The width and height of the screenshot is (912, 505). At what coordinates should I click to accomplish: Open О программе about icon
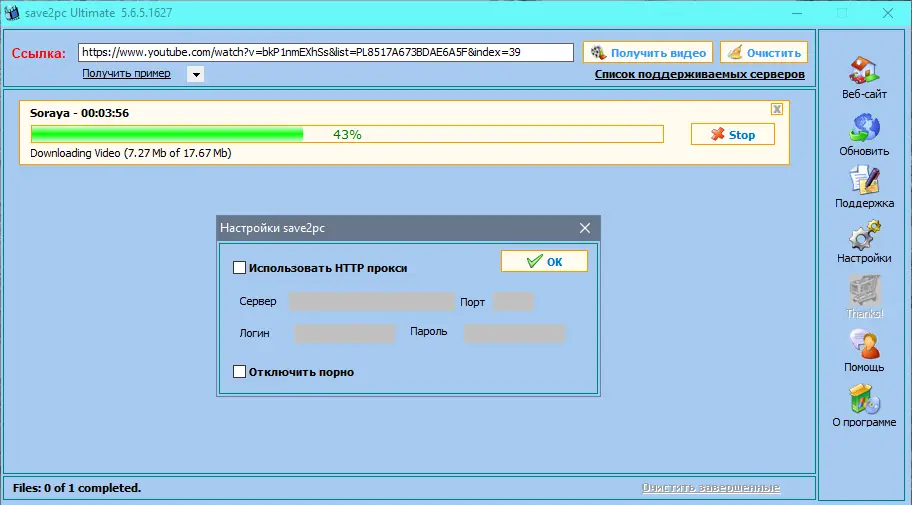pyautogui.click(x=864, y=399)
